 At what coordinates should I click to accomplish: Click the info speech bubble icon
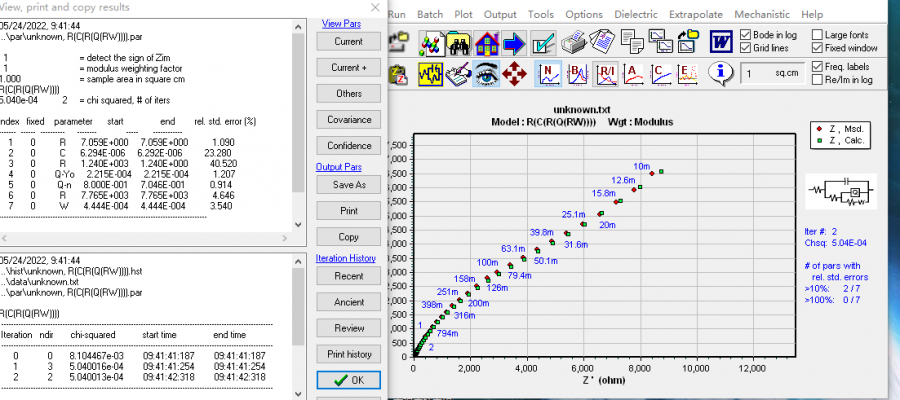click(x=721, y=73)
